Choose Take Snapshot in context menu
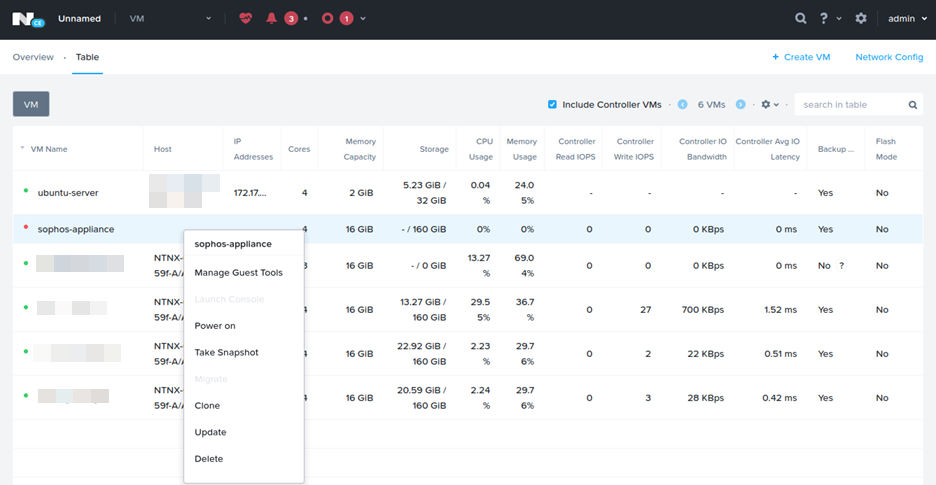 click(x=226, y=353)
